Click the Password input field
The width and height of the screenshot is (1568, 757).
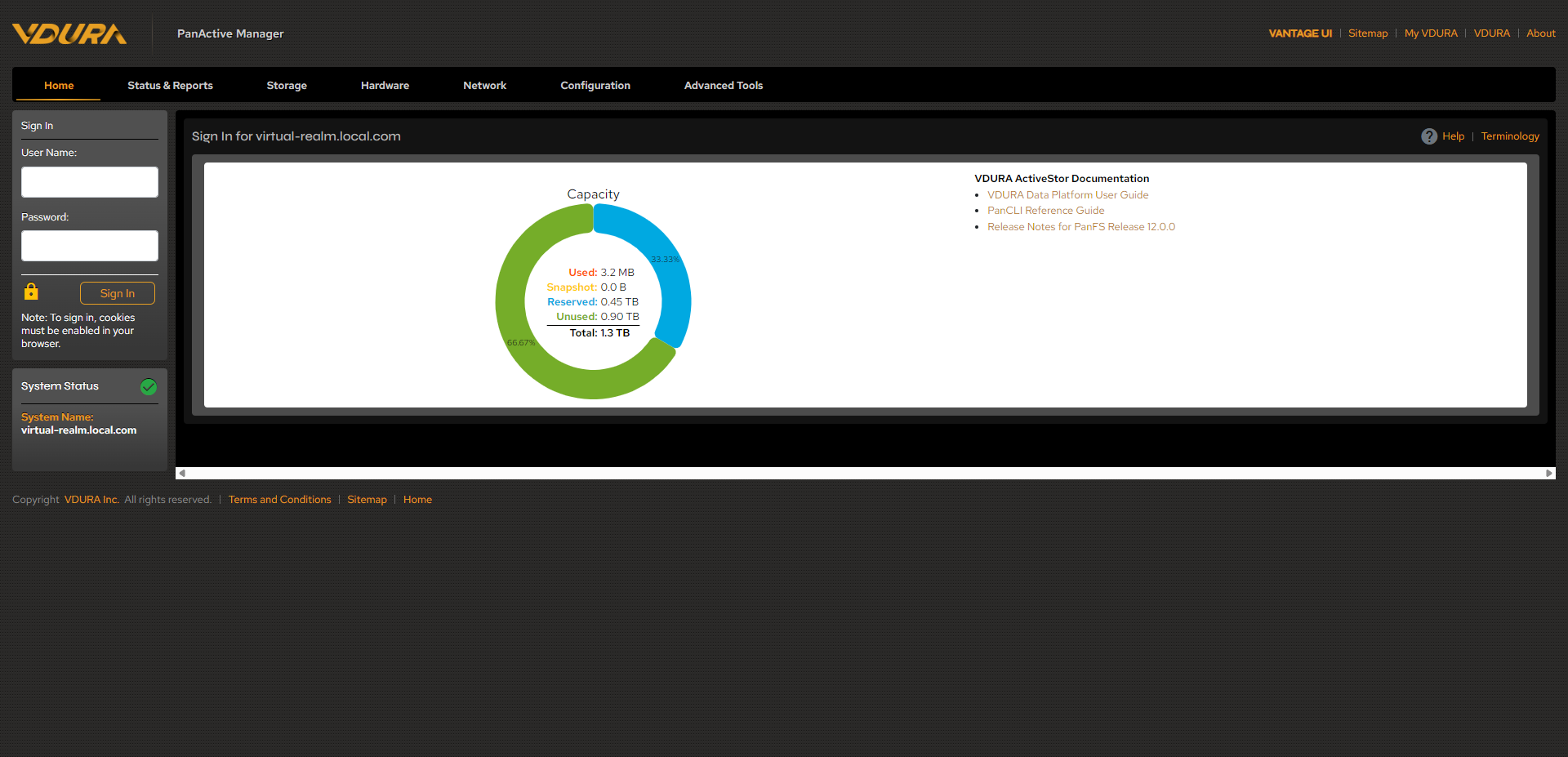[90, 246]
